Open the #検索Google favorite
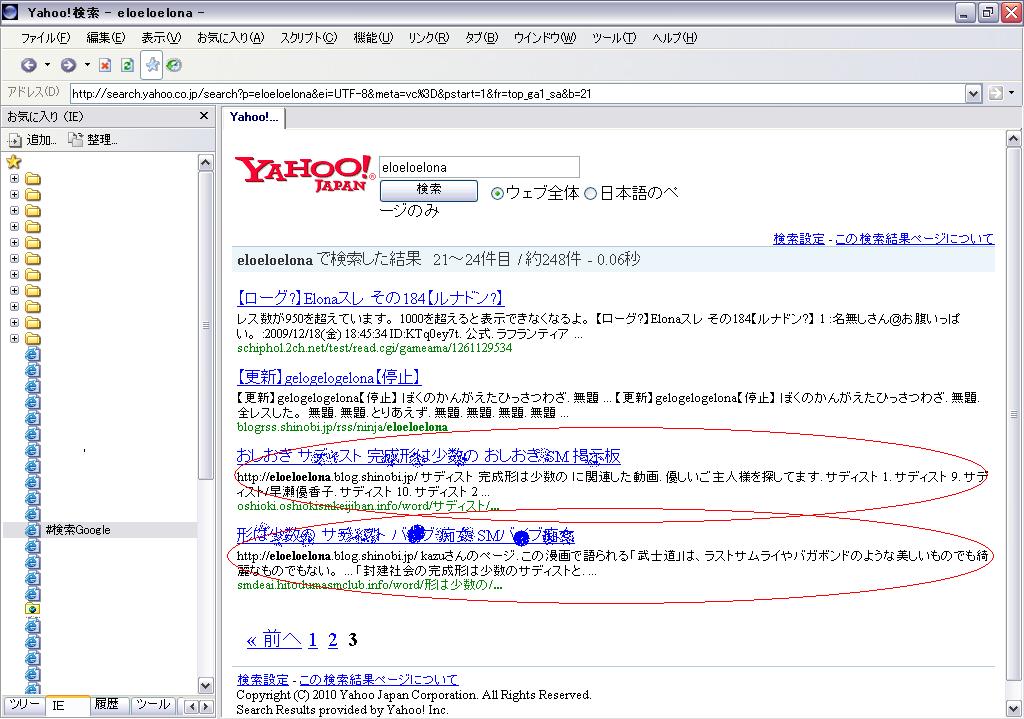This screenshot has width=1024, height=719. tap(78, 530)
